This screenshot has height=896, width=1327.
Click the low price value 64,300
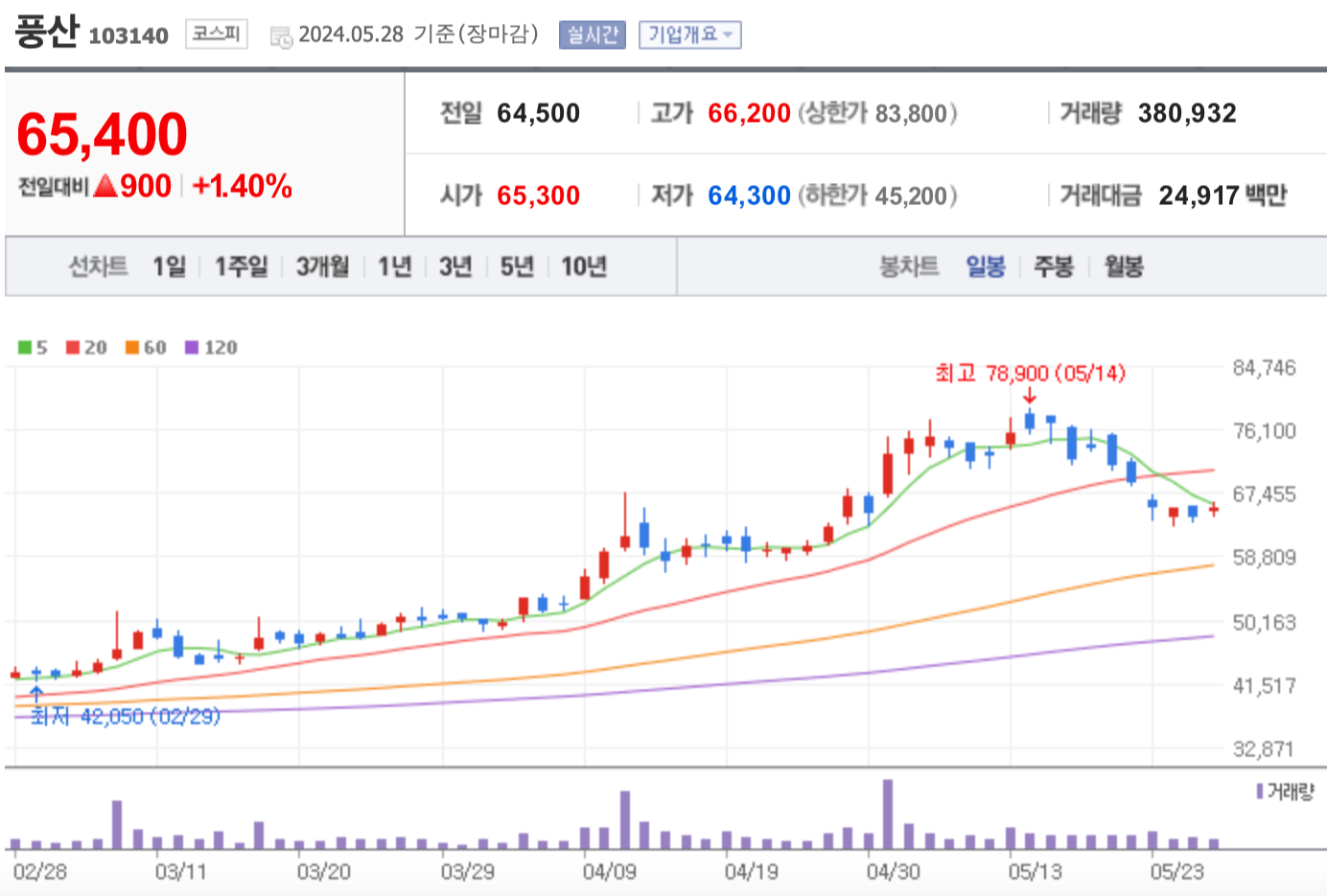coord(749,195)
